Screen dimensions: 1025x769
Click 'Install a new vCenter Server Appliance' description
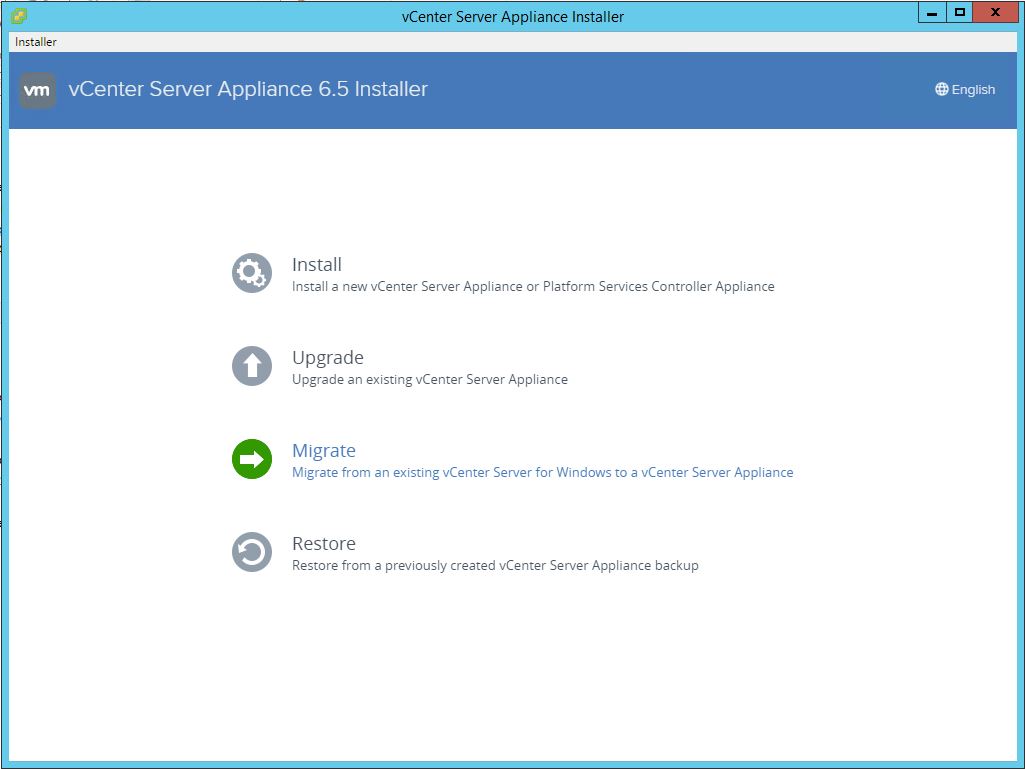point(532,286)
